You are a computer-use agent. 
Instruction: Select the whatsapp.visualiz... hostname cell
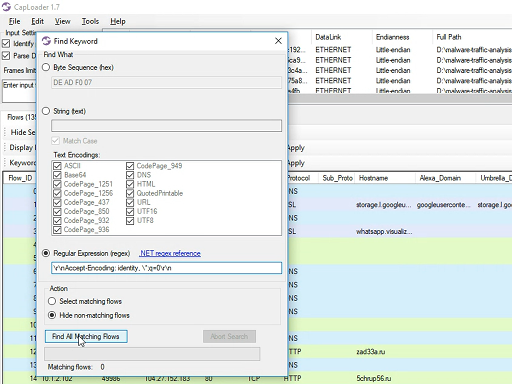[384, 231]
